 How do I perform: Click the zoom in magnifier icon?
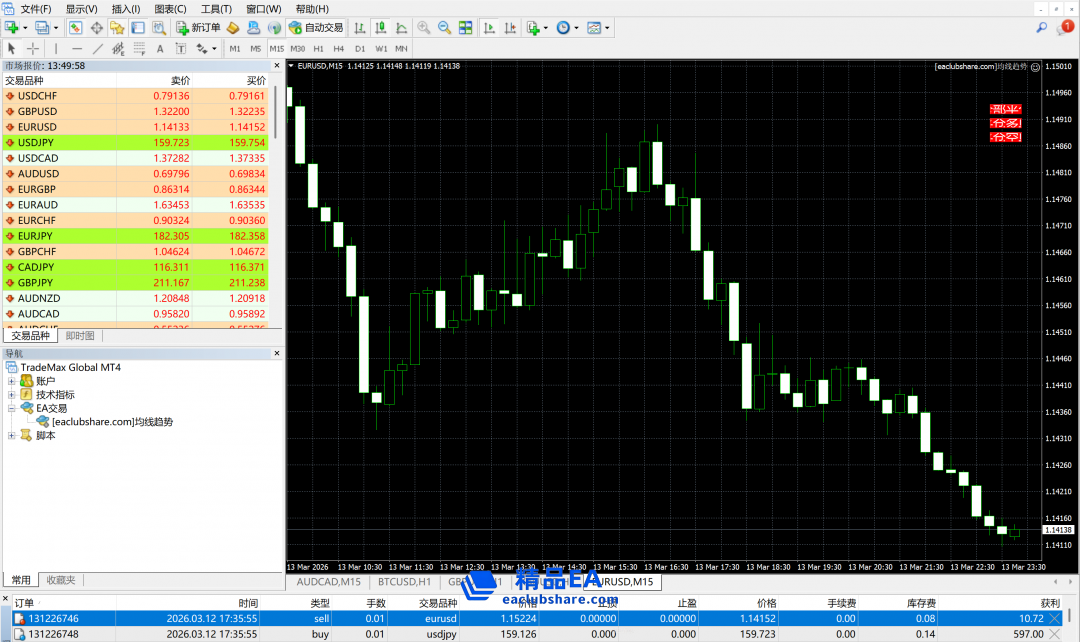pos(424,28)
